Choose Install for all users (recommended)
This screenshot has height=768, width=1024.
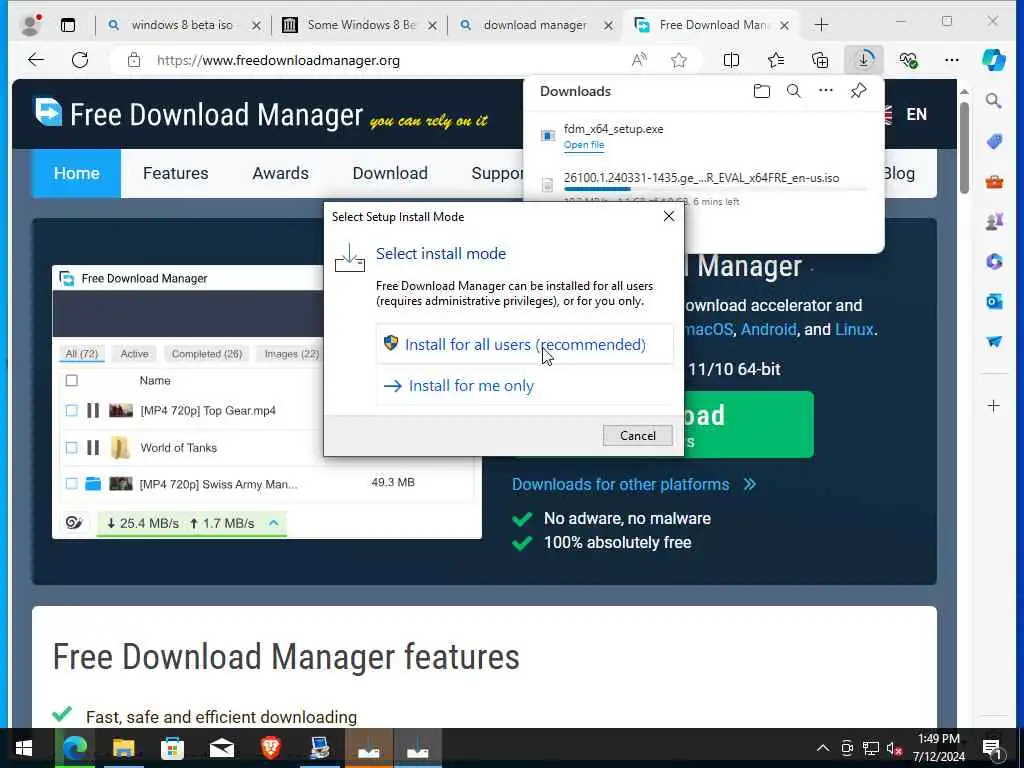[x=524, y=344]
